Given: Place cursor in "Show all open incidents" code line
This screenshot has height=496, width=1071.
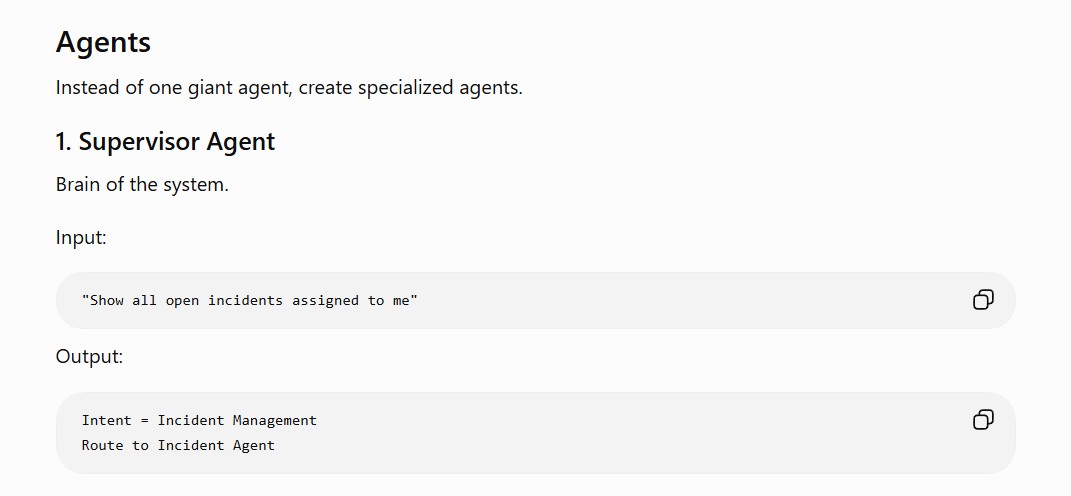Looking at the screenshot, I should pos(250,301).
